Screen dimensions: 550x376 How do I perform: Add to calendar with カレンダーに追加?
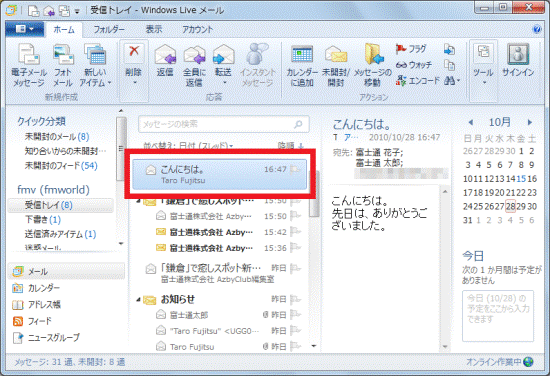click(302, 66)
